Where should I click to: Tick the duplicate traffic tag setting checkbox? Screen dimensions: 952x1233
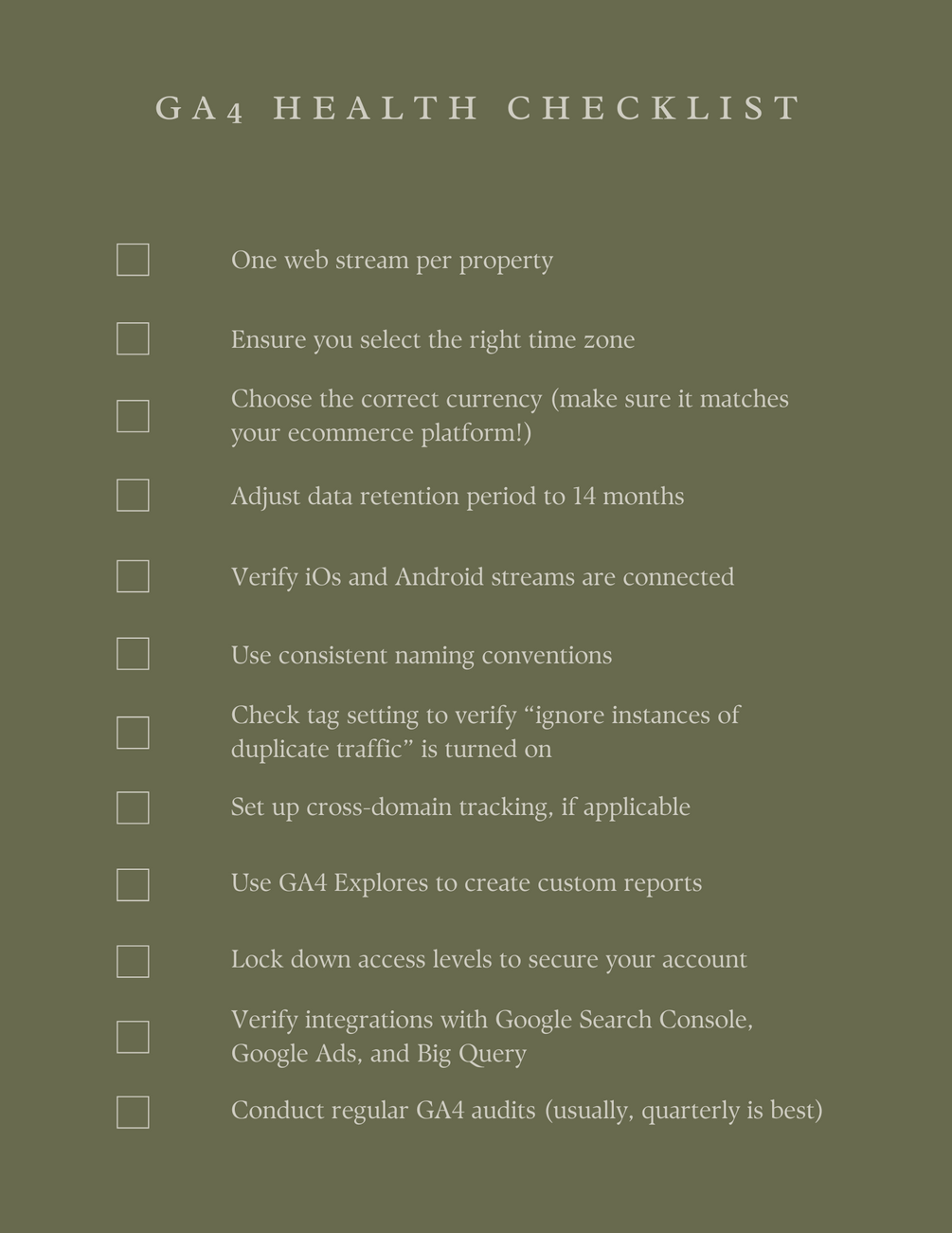point(133,733)
